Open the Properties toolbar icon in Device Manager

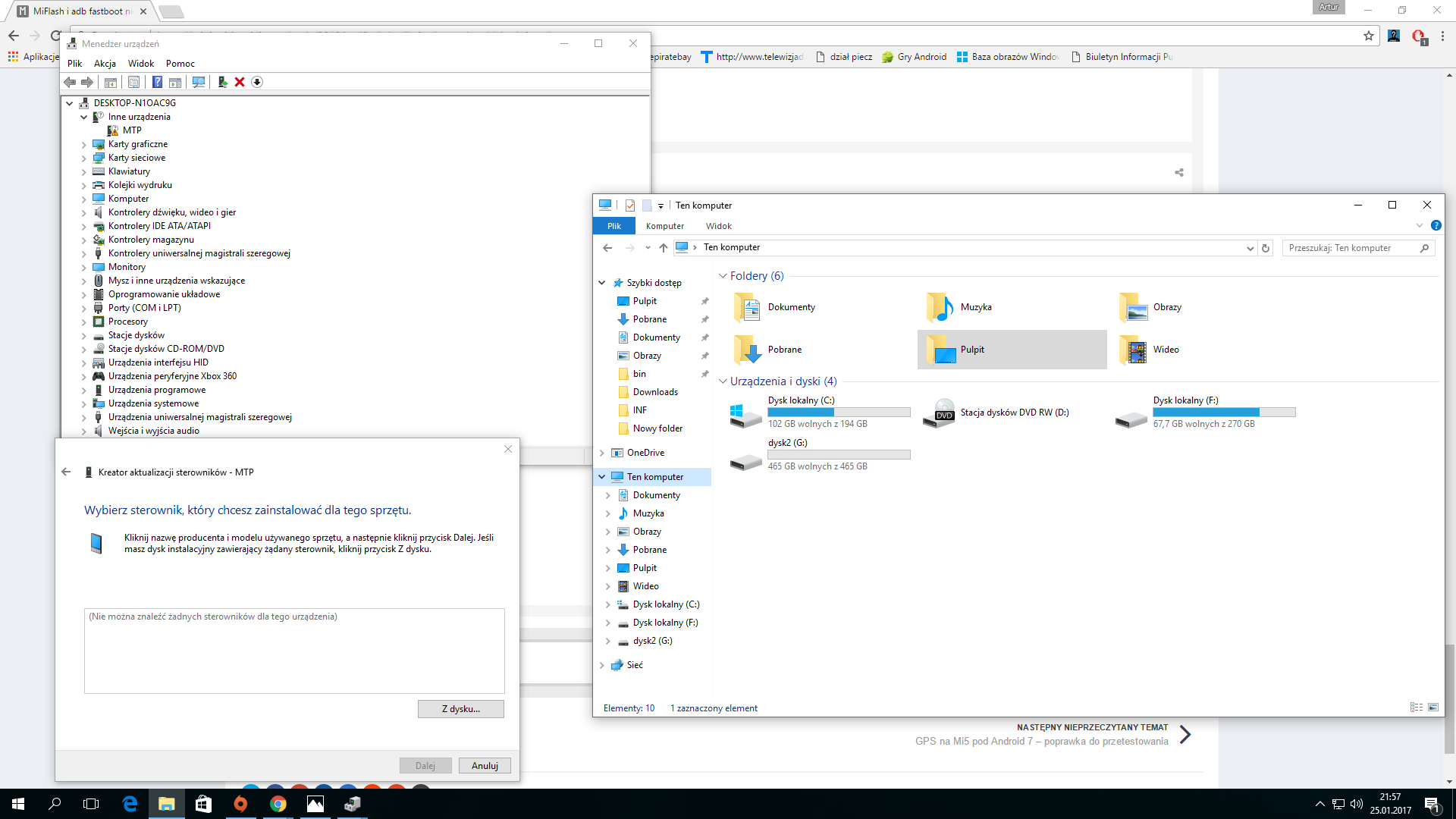pyautogui.click(x=134, y=82)
